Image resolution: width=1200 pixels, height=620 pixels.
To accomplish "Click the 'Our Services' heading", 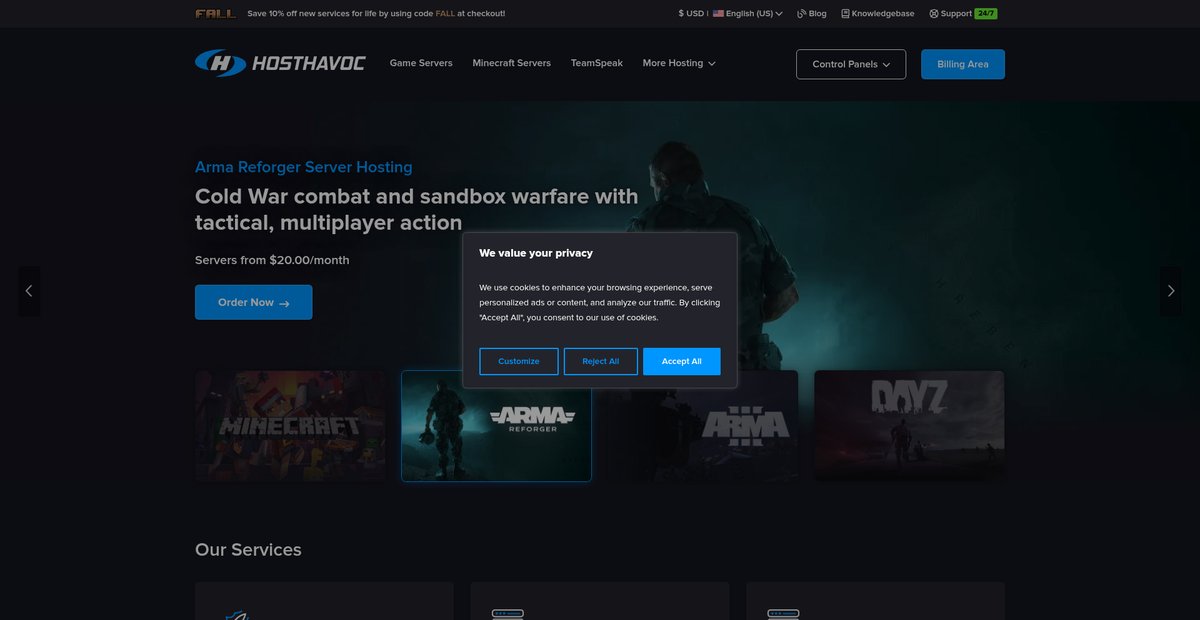I will pyautogui.click(x=248, y=550).
